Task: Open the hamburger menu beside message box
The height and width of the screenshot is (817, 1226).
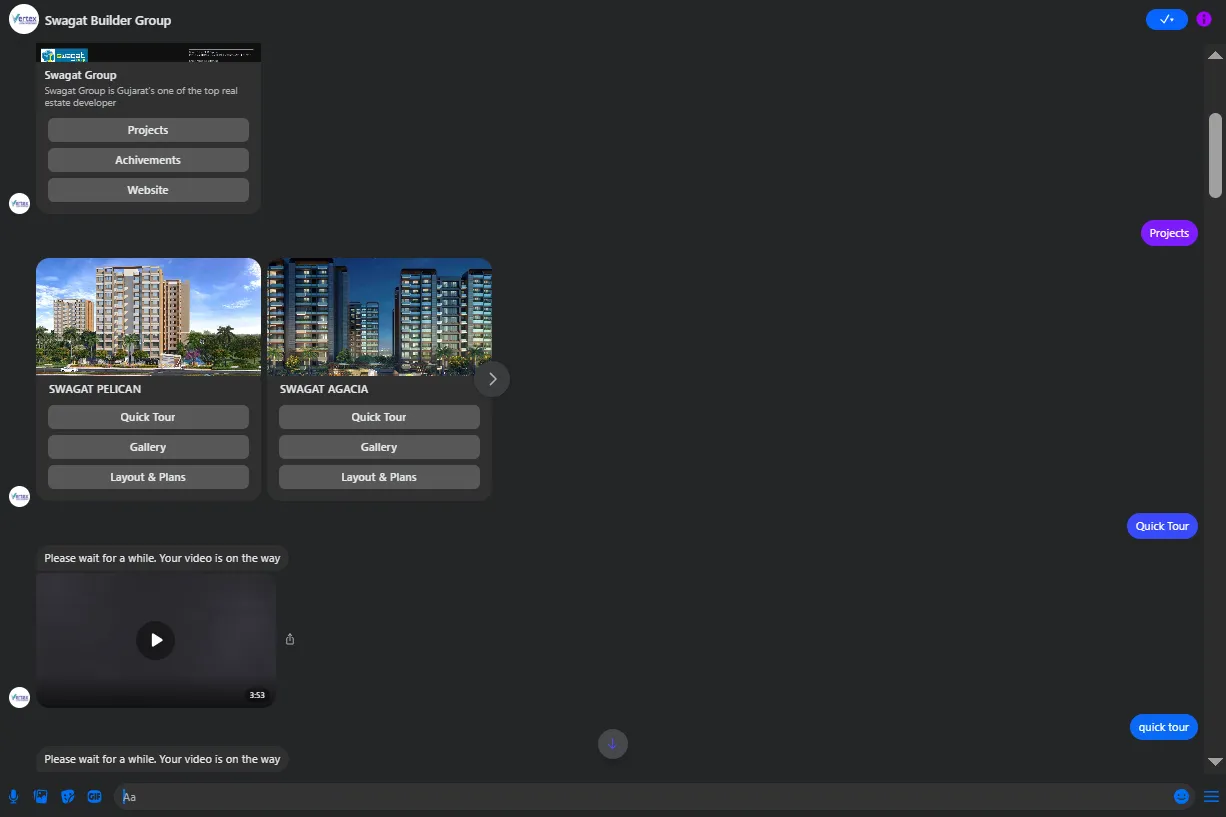Action: pyautogui.click(x=1211, y=797)
